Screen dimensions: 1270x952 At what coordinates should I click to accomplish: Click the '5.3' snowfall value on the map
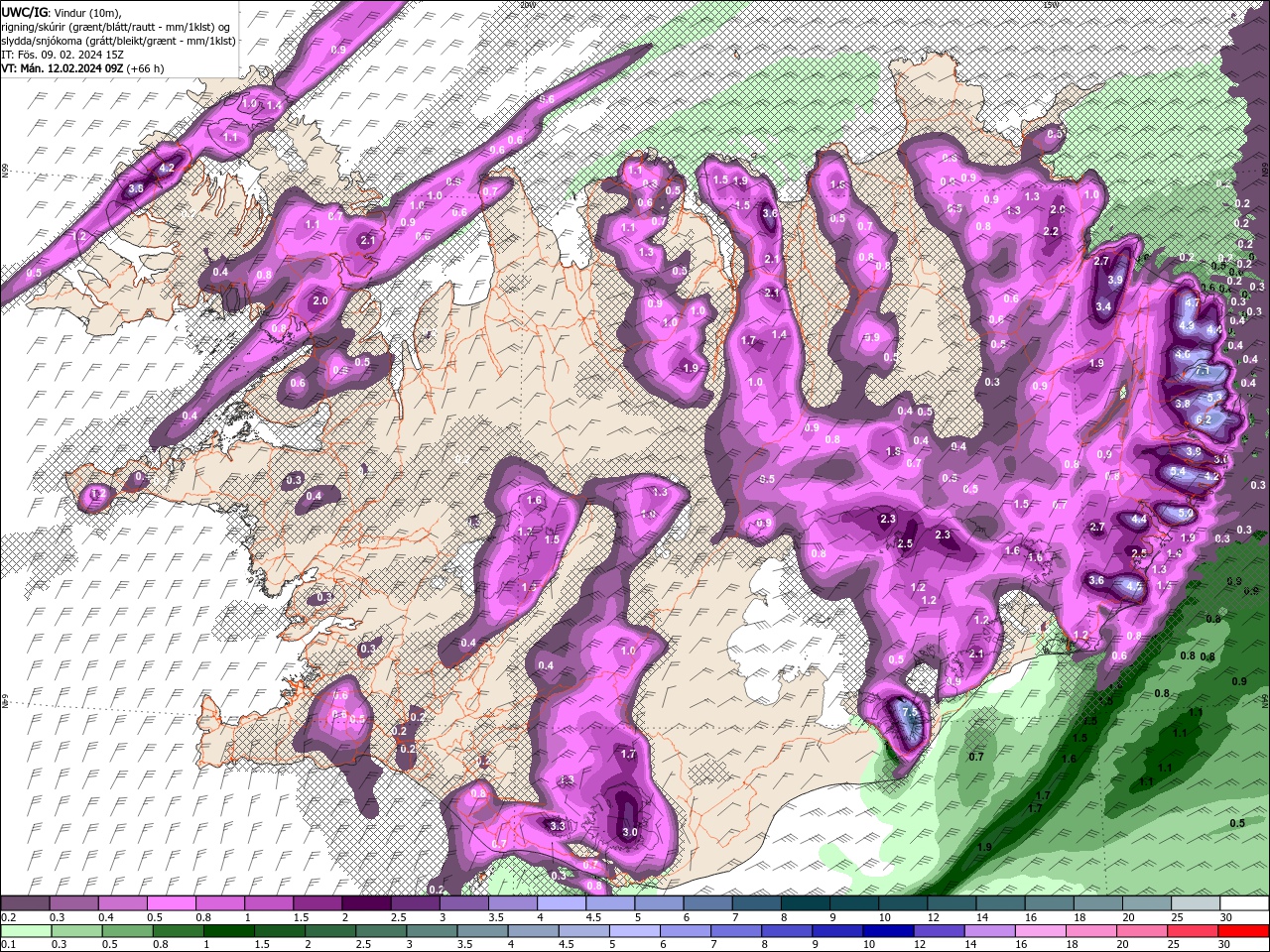(1214, 397)
